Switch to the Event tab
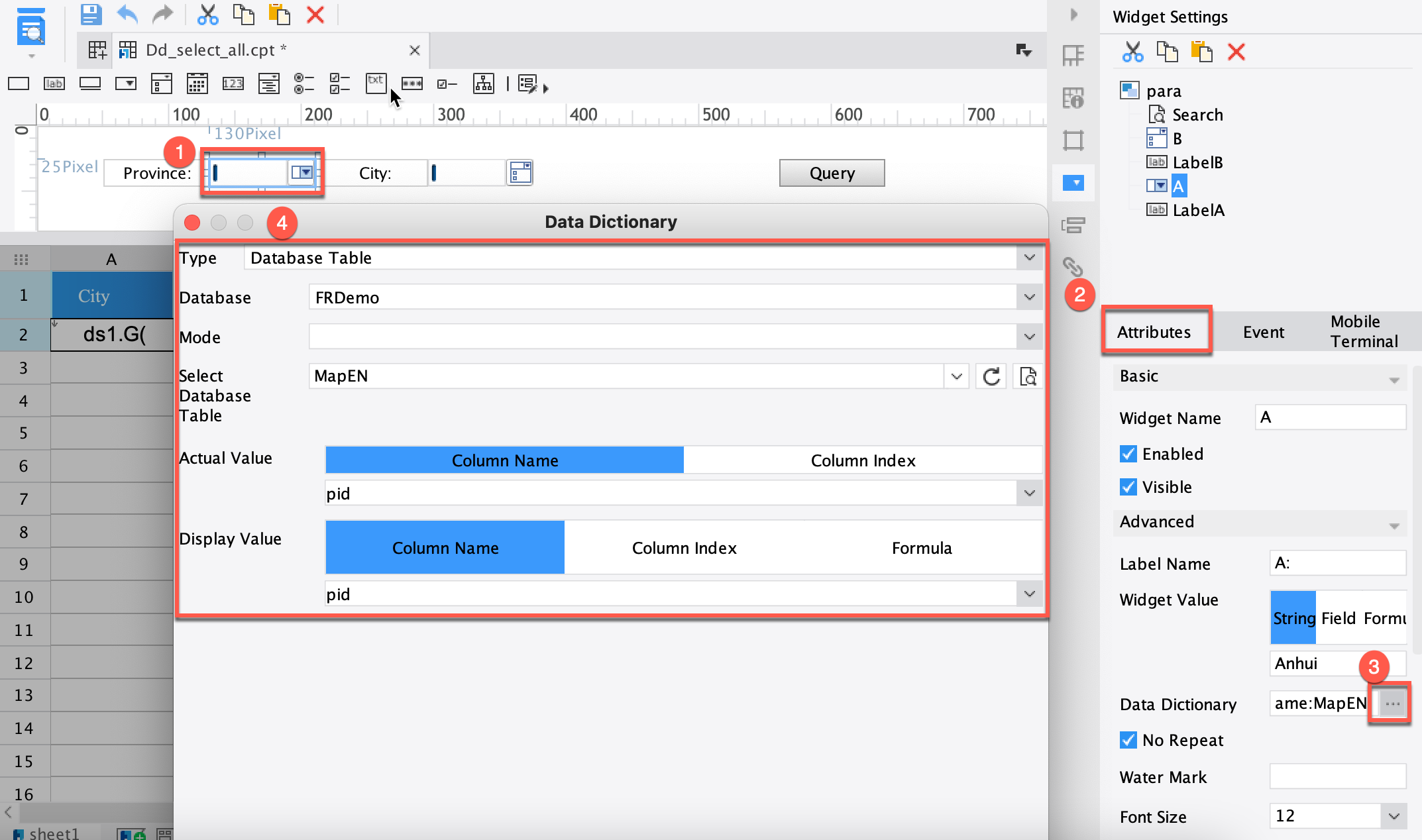The height and width of the screenshot is (840, 1422). pyautogui.click(x=1263, y=331)
